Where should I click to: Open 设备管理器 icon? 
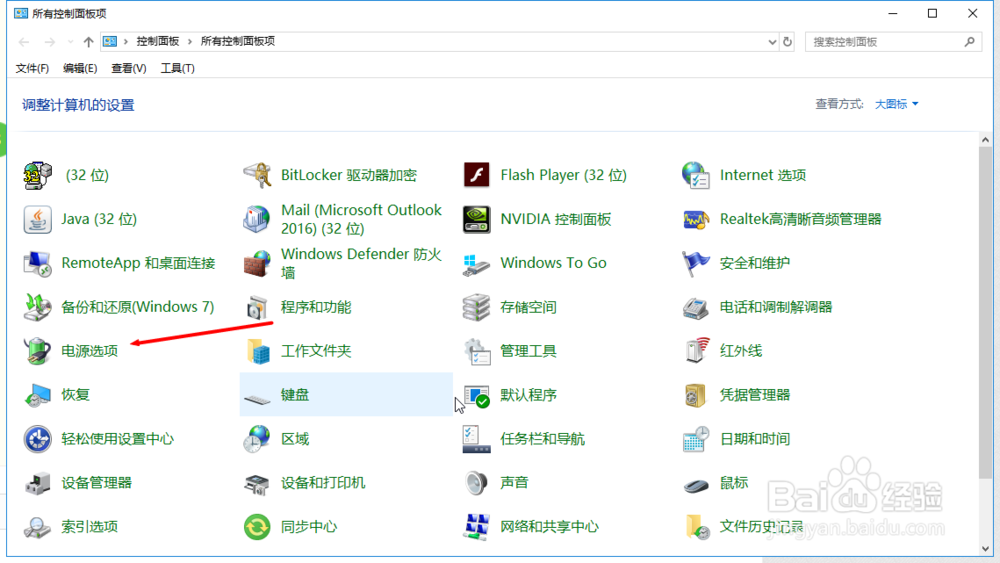pos(37,483)
